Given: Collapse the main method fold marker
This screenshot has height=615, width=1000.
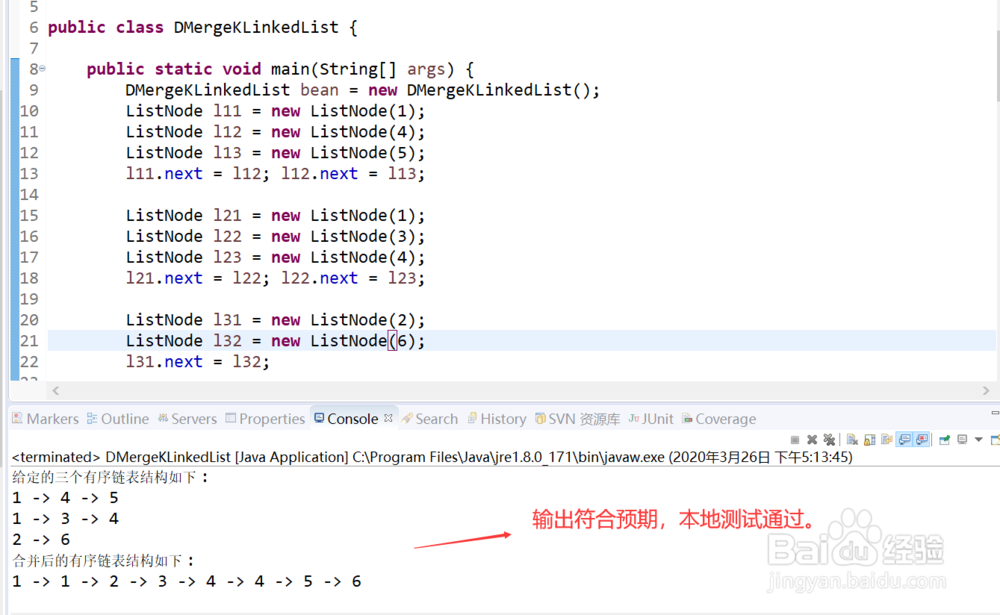Looking at the screenshot, I should point(43,68).
